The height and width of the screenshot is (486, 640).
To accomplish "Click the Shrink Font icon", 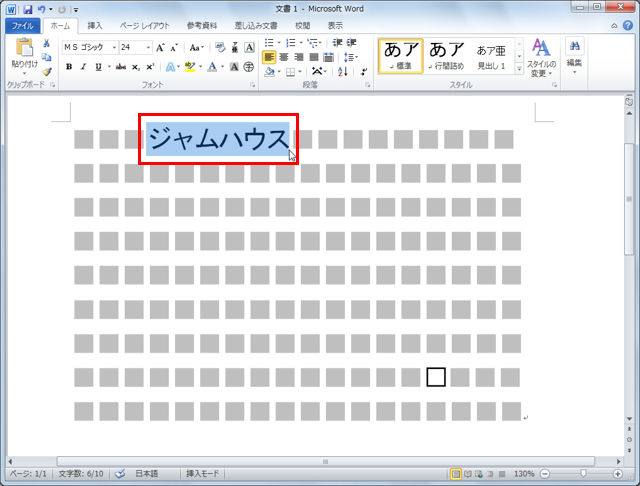I will click(174, 48).
